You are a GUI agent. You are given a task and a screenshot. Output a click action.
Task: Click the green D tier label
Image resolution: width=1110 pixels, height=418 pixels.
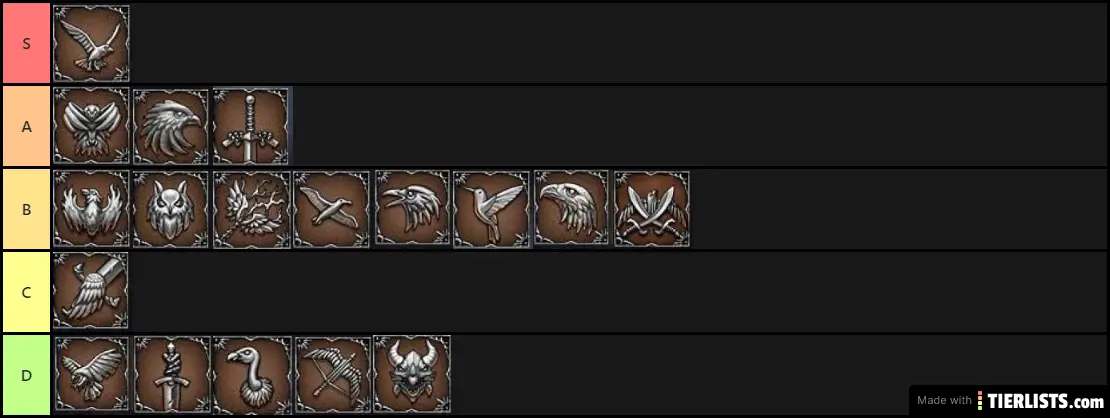point(25,375)
